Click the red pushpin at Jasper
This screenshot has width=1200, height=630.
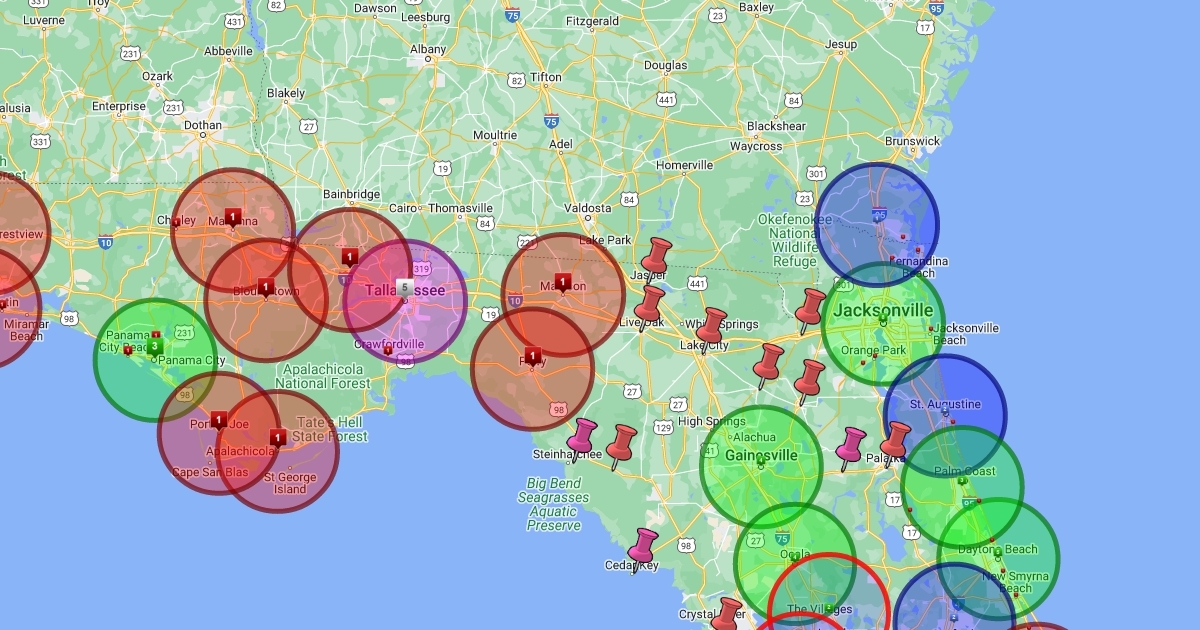[657, 254]
